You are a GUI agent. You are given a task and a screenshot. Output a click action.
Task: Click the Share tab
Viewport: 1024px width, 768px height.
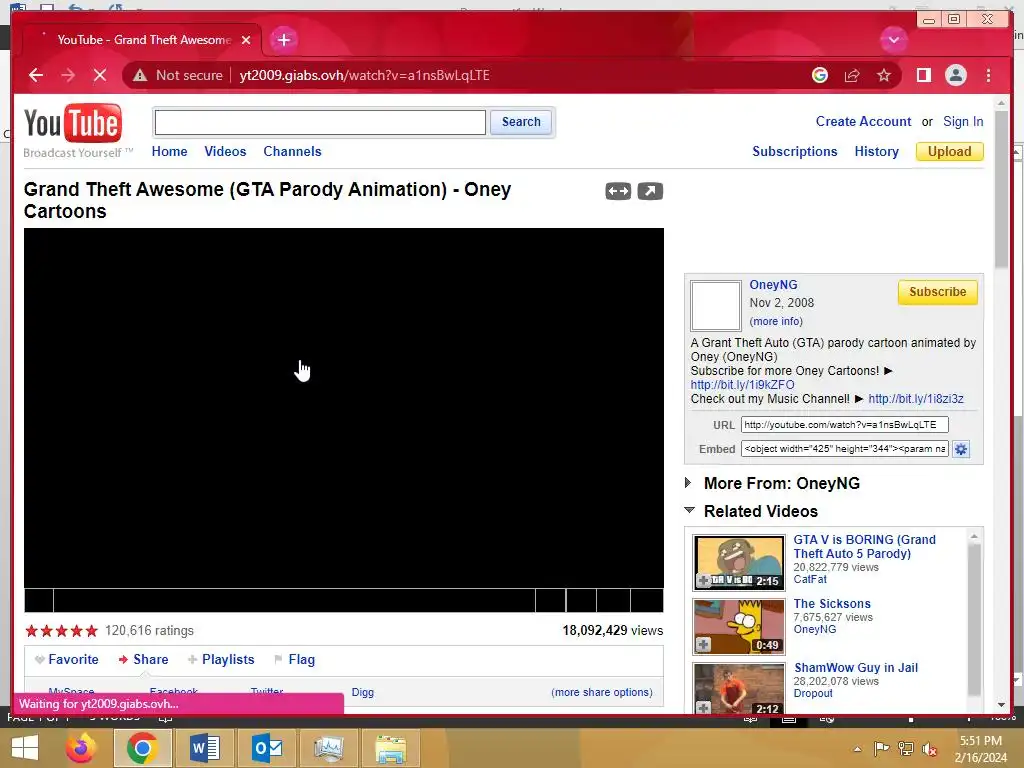pyautogui.click(x=143, y=660)
